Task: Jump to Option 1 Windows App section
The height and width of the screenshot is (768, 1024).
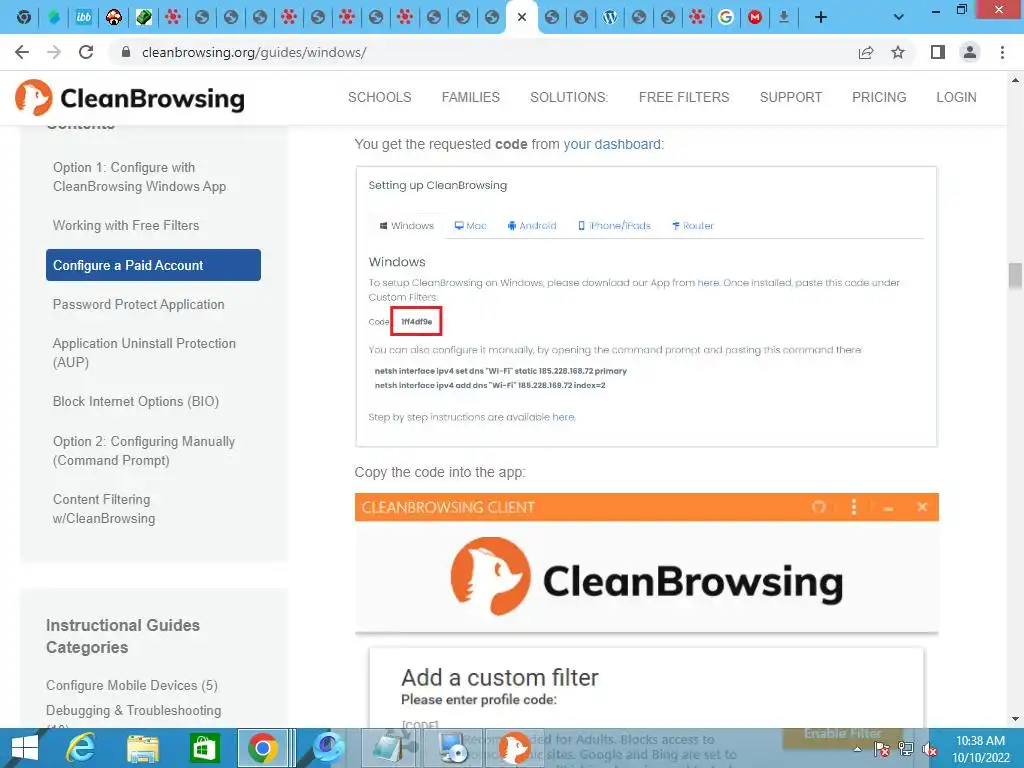Action: click(x=139, y=177)
